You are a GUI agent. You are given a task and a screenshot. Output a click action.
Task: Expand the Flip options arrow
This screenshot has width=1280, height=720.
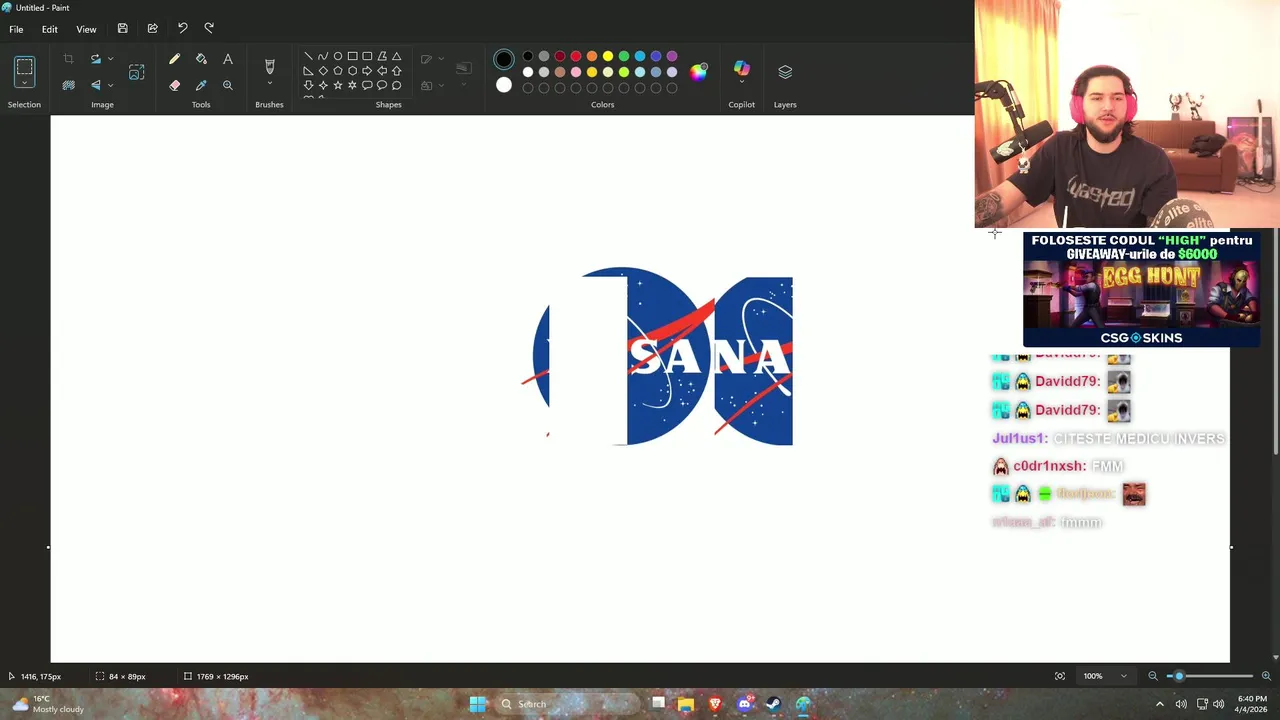[x=110, y=85]
